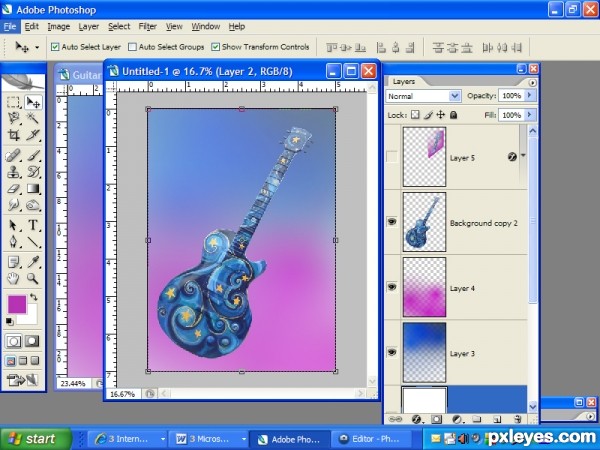Hide Layer 3 with its eye icon
600x450 pixels.
392,352
